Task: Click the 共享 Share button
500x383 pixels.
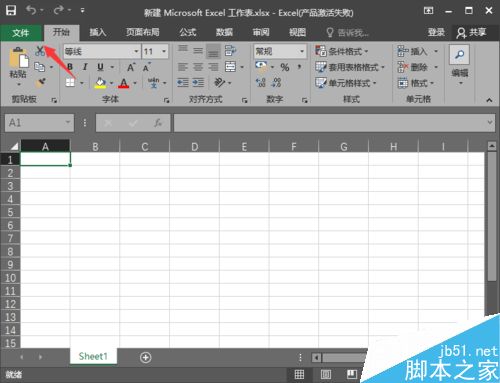Action: 471,32
